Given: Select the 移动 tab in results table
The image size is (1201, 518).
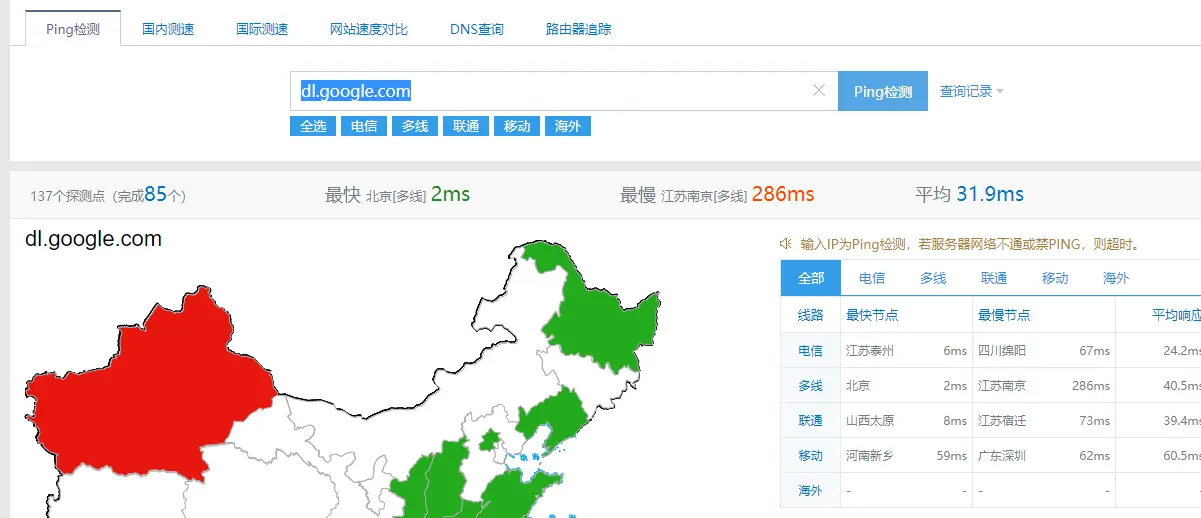Looking at the screenshot, I should point(1055,278).
